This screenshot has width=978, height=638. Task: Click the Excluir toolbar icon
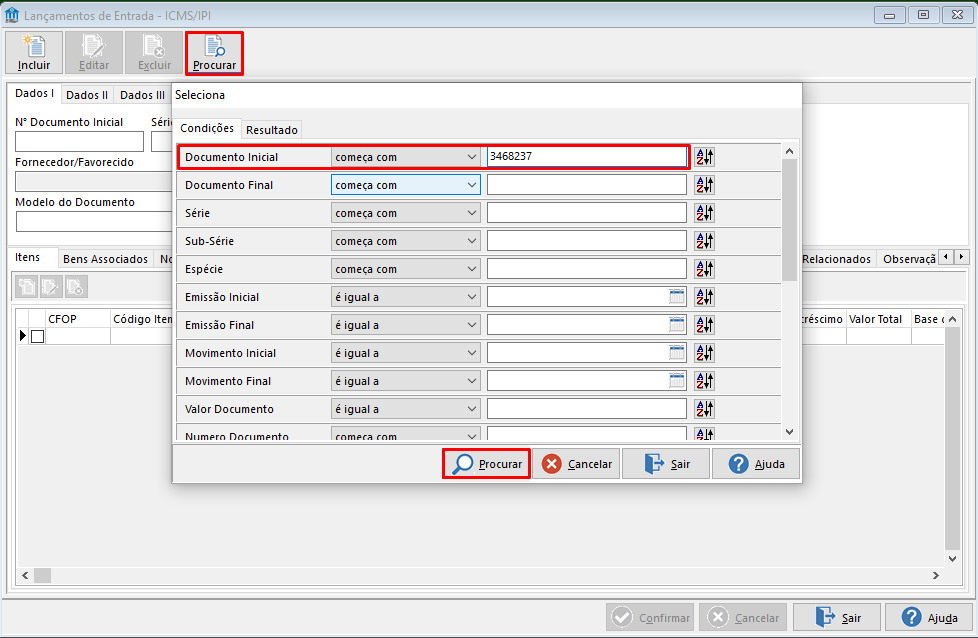154,52
